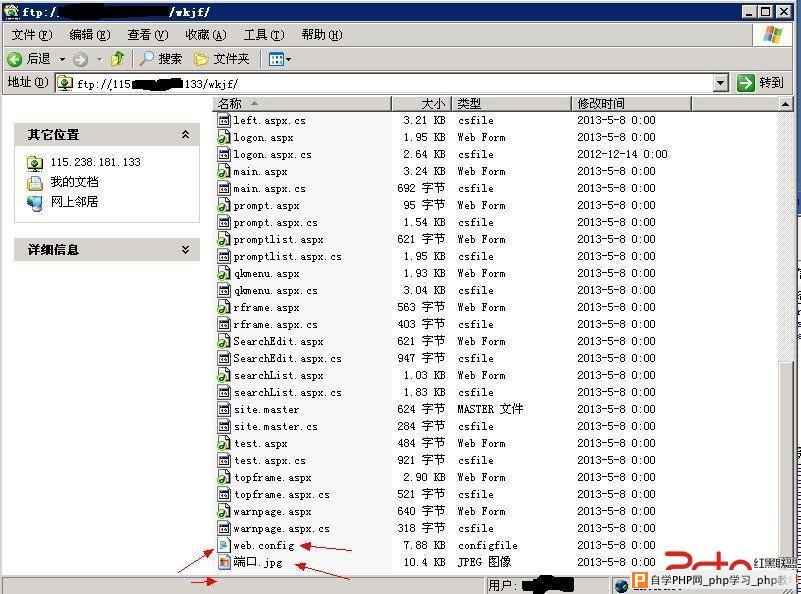Select file name rframe.aspx.cs
Image resolution: width=801 pixels, height=594 pixels.
coord(275,324)
